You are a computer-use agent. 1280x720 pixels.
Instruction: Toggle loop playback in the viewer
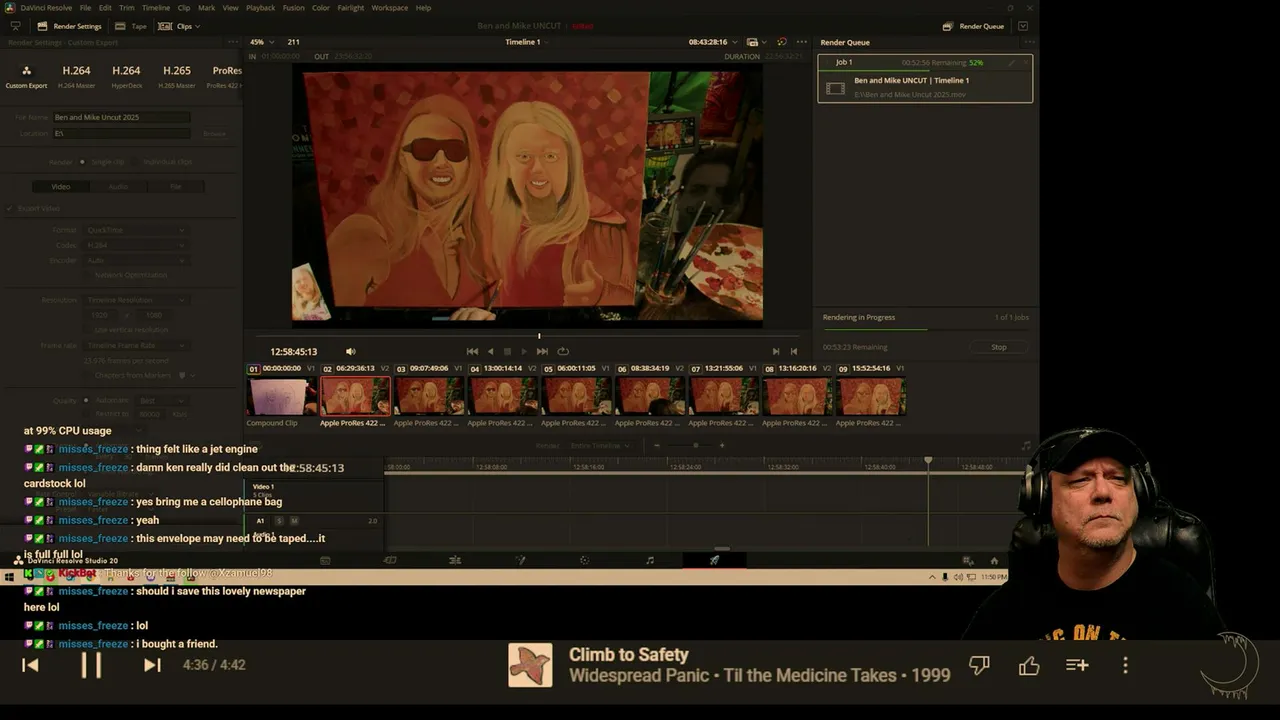point(563,351)
